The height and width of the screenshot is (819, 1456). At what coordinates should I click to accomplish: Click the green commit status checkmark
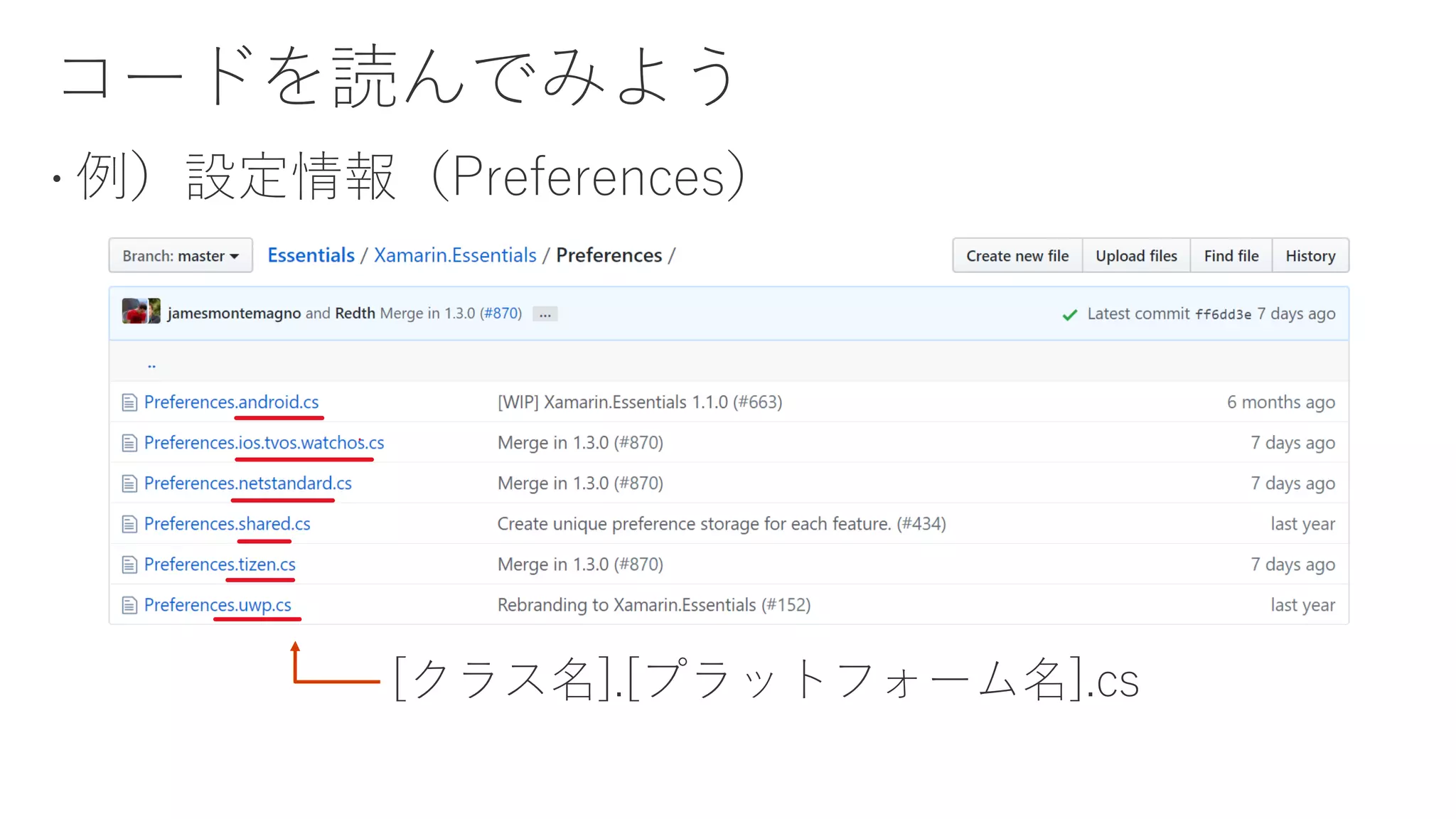coord(1069,315)
